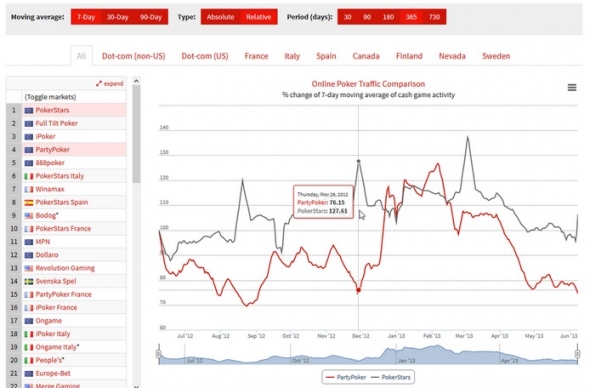Viewport: 590px width, 388px height.
Task: Open the Finland tab
Action: tap(409, 56)
